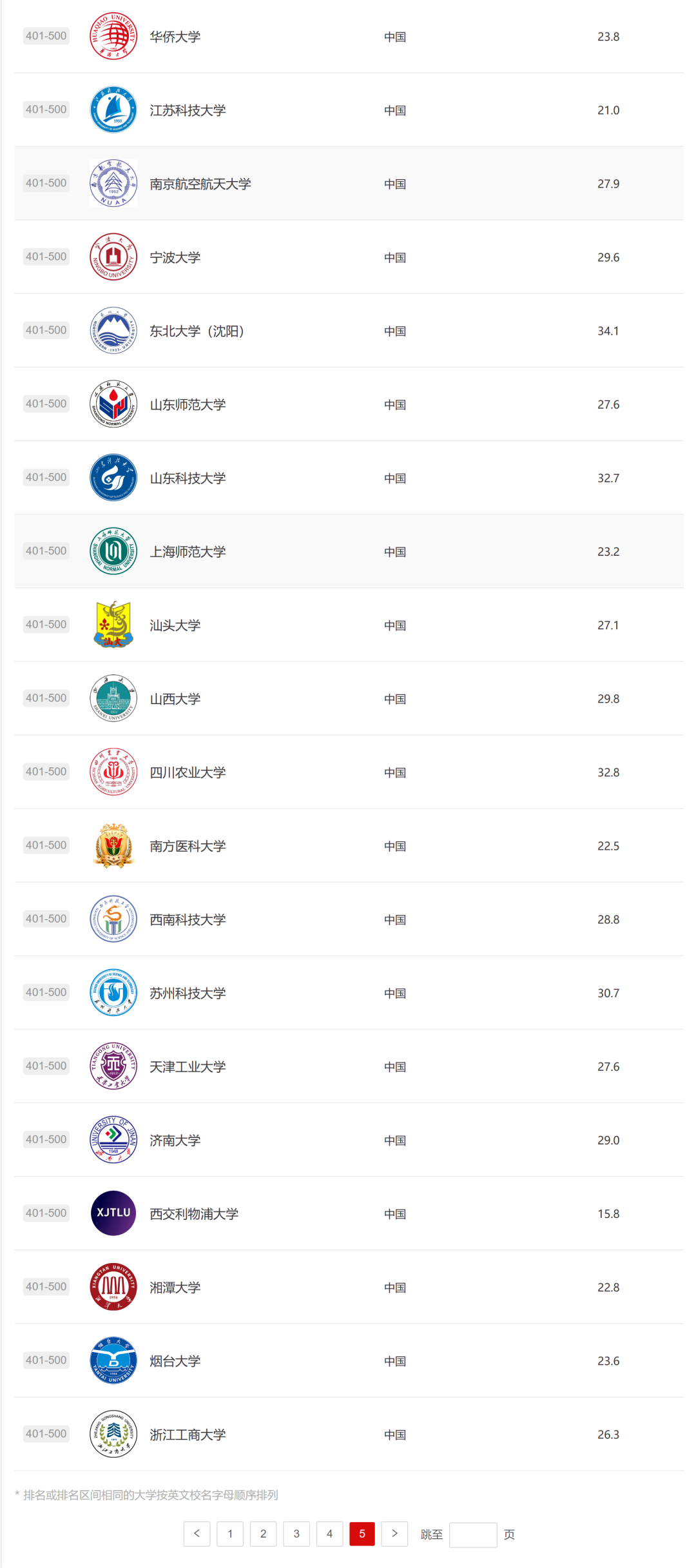The height and width of the screenshot is (1568, 696).
Task: Open 西交利物浦大学 university link
Action: [x=194, y=1213]
